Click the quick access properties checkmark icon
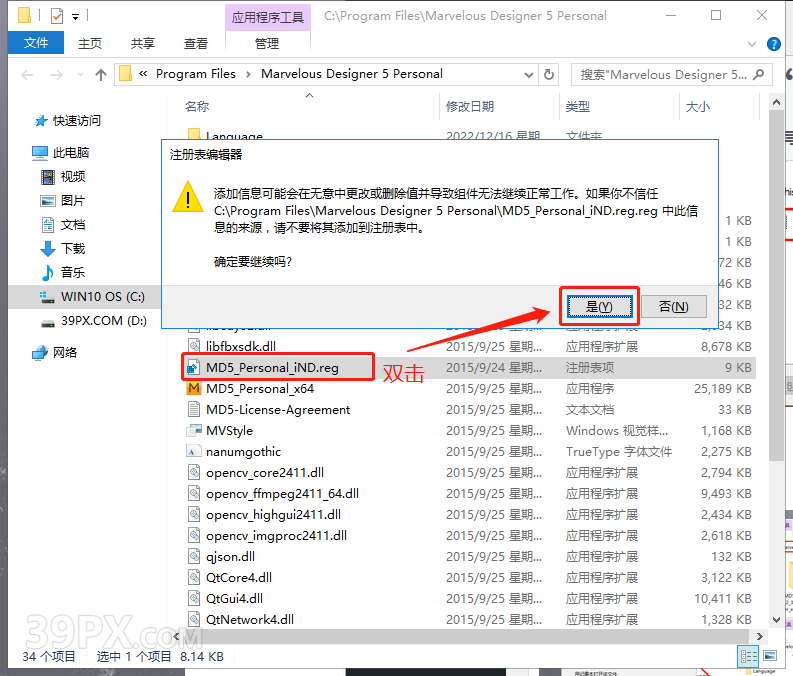 click(x=57, y=16)
